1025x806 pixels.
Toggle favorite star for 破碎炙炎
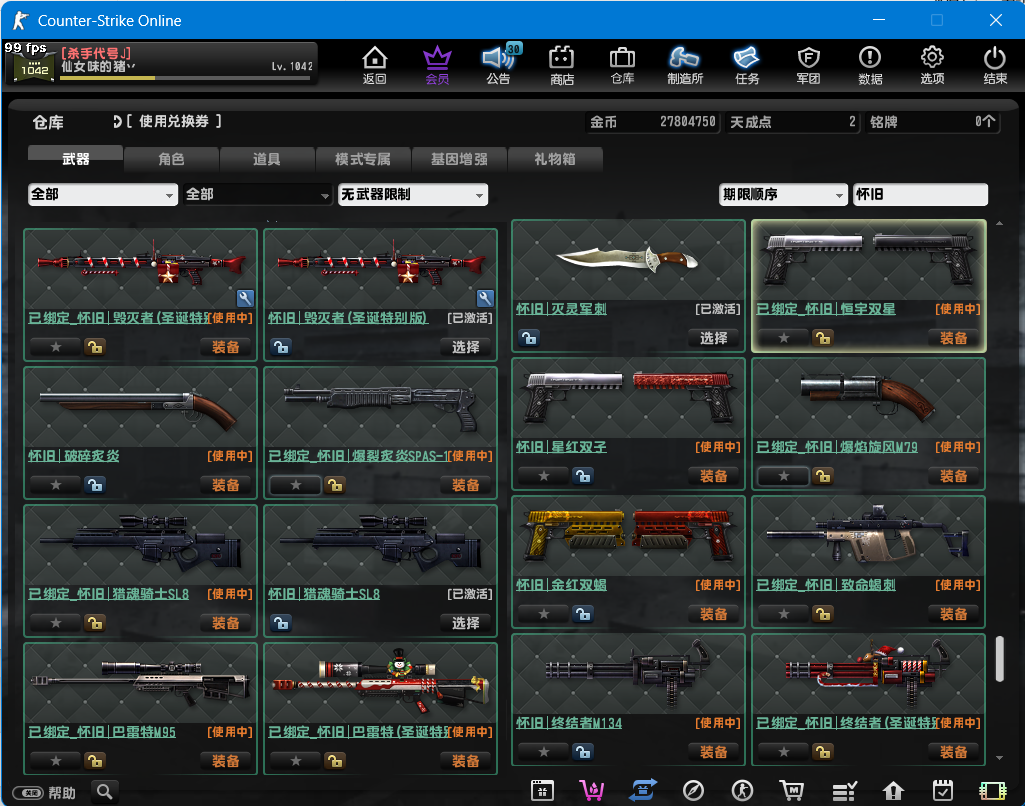tap(56, 485)
